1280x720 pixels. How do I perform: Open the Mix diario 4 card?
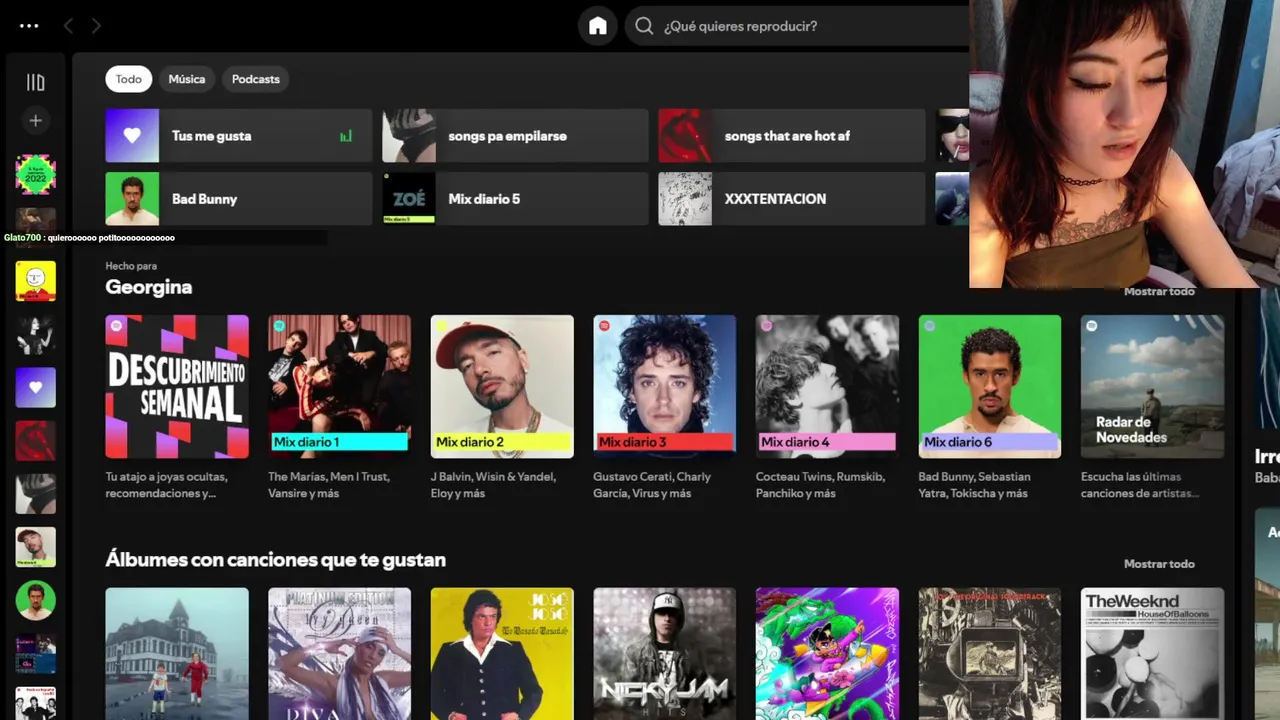827,387
